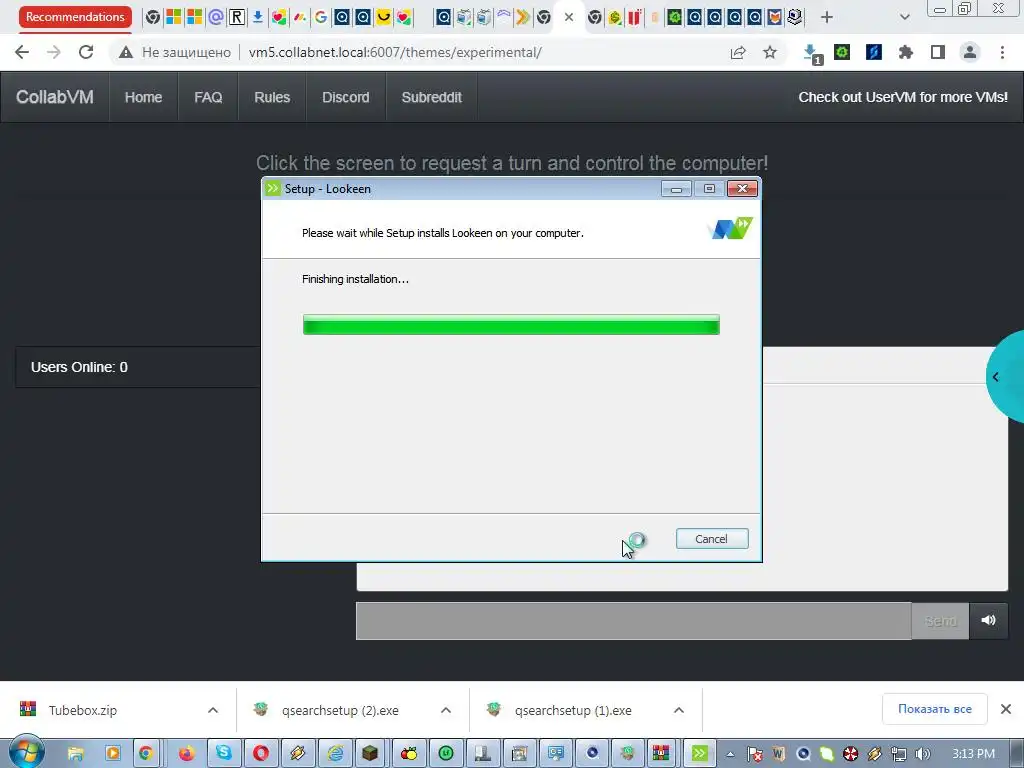Open the FAQ nav item
The image size is (1024, 768).
208,97
